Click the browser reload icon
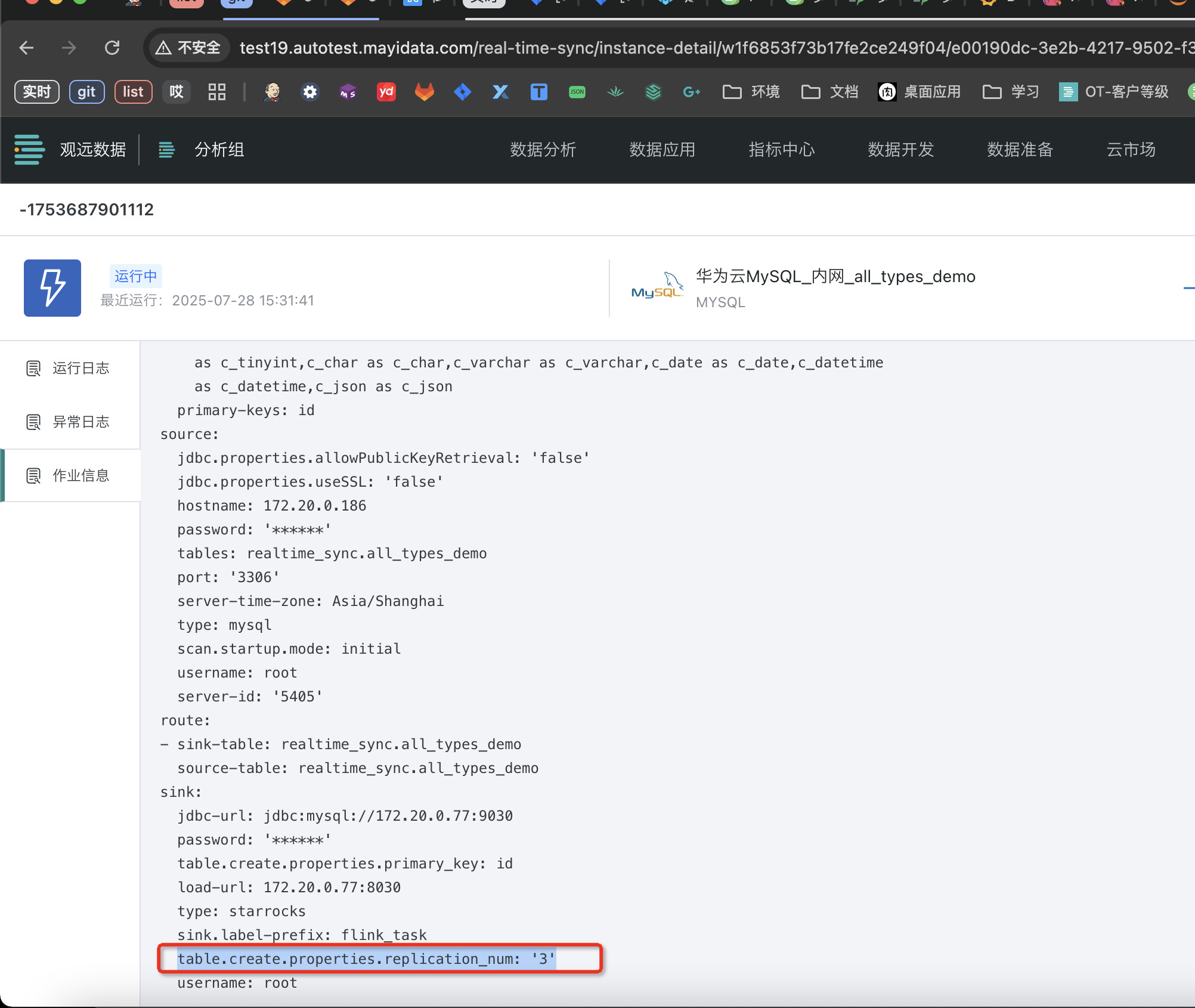Image resolution: width=1195 pixels, height=1008 pixels. tap(112, 48)
